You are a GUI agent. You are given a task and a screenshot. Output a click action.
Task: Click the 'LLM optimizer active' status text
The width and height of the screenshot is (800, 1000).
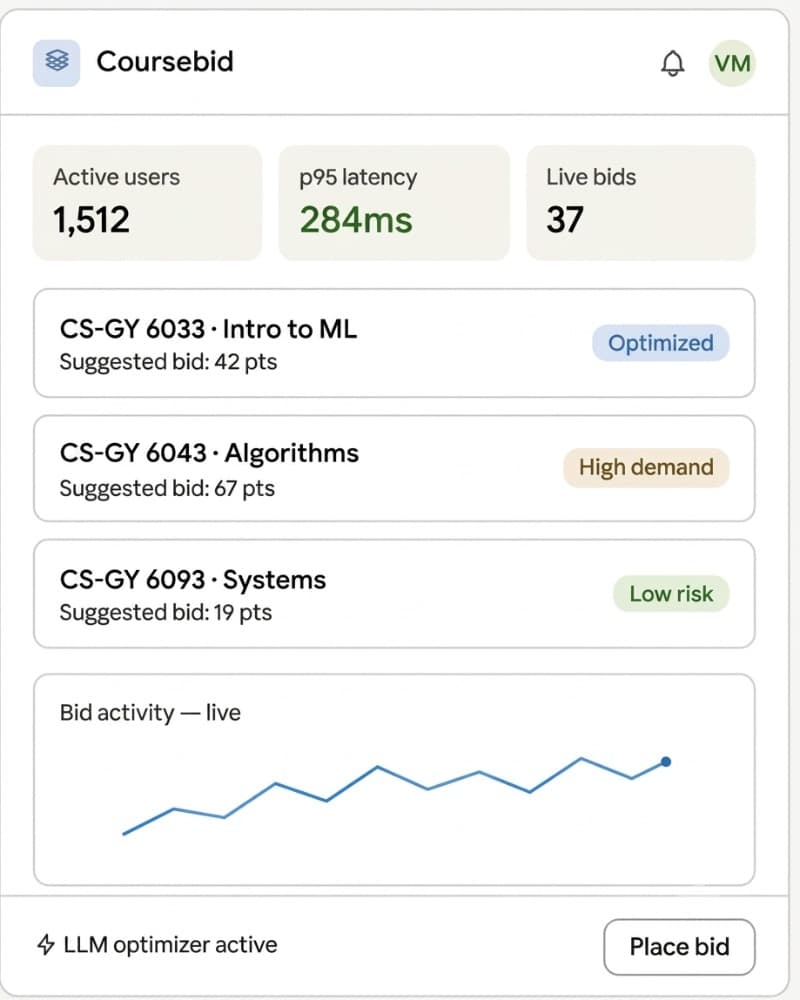(170, 945)
